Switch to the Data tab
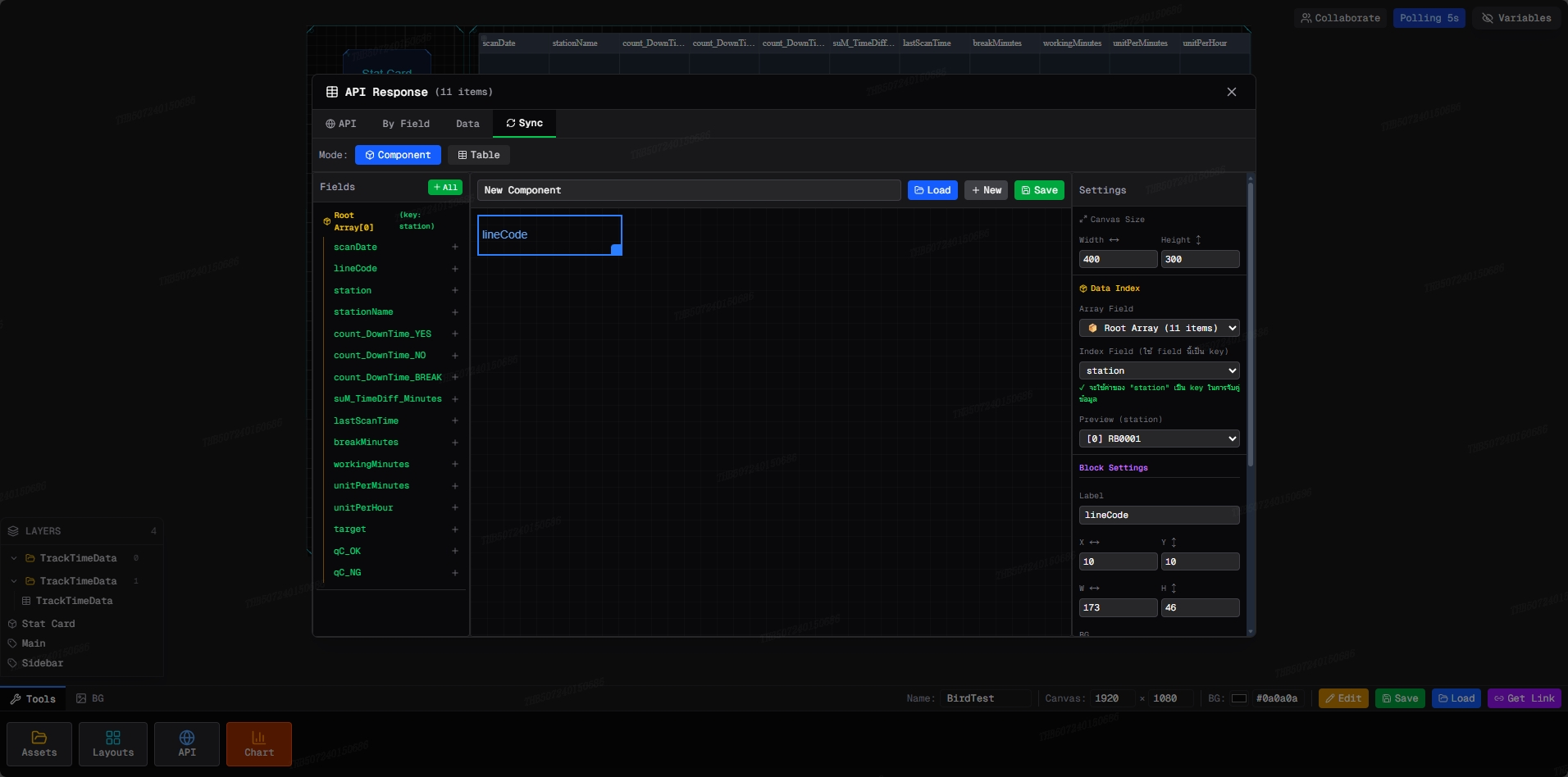Viewport: 1568px width, 777px height. coord(467,124)
